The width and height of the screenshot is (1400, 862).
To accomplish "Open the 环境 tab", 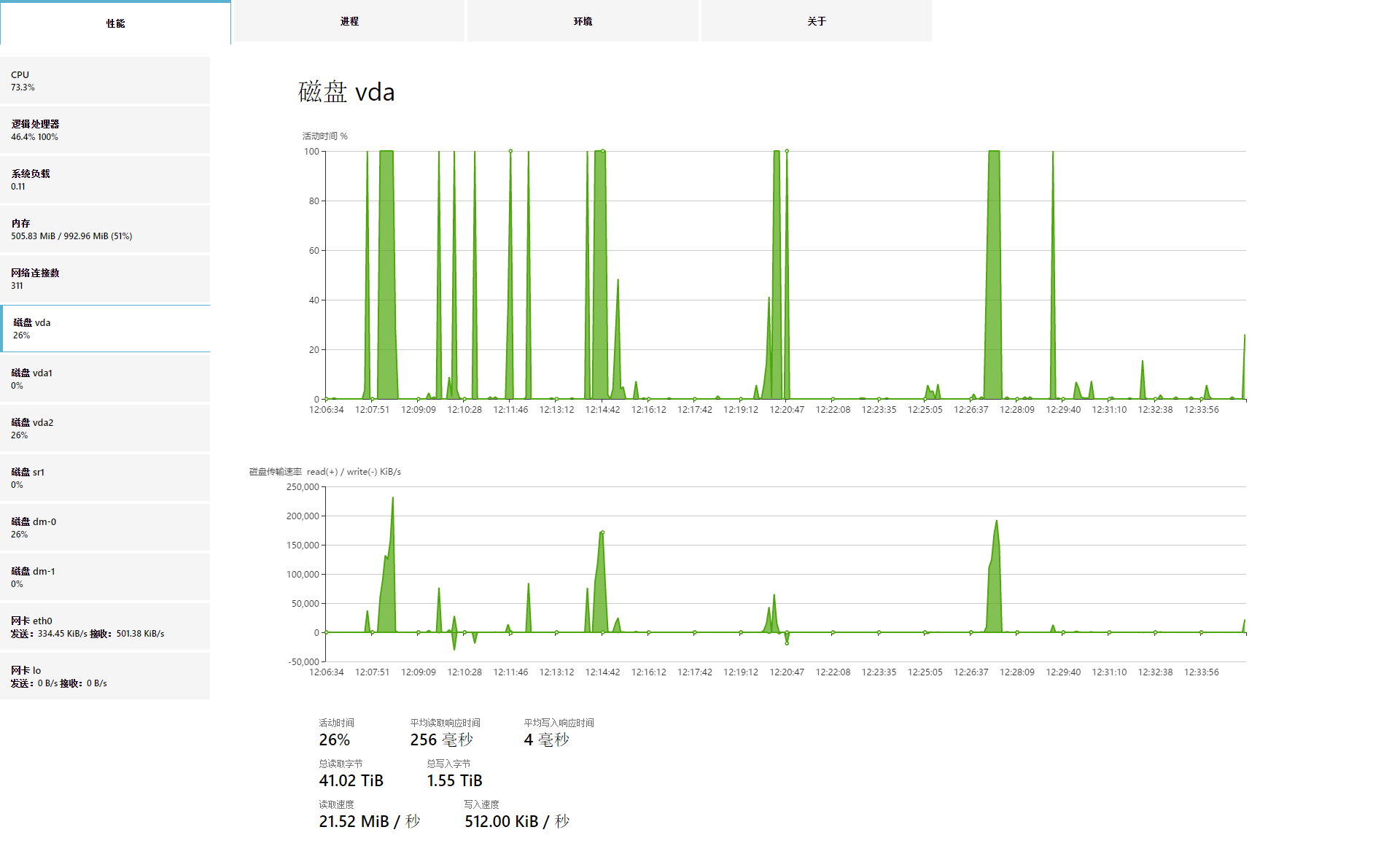I will tap(582, 21).
